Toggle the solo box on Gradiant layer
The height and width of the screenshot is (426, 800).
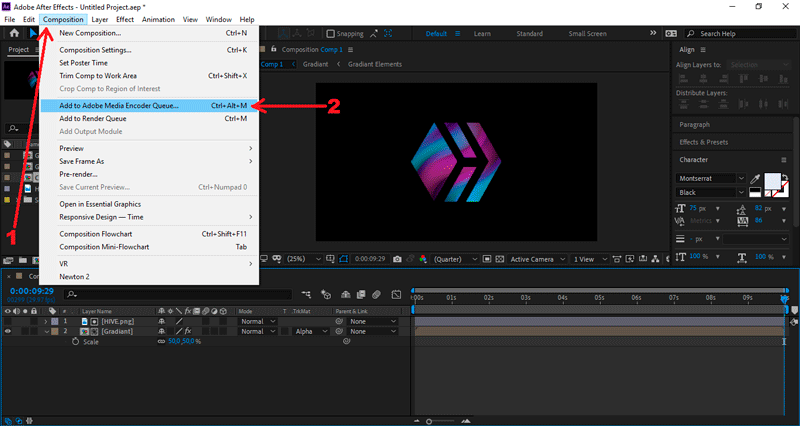coord(25,331)
